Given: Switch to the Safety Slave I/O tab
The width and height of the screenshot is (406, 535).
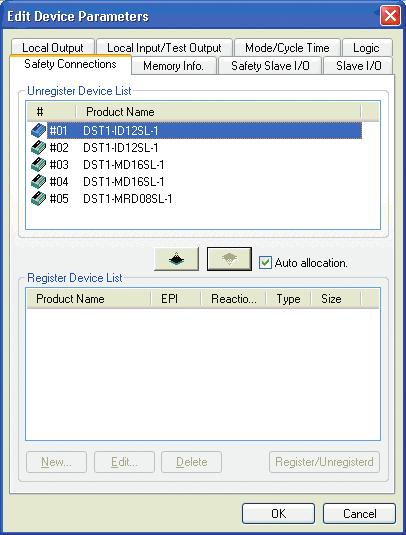Looking at the screenshot, I should [270, 66].
